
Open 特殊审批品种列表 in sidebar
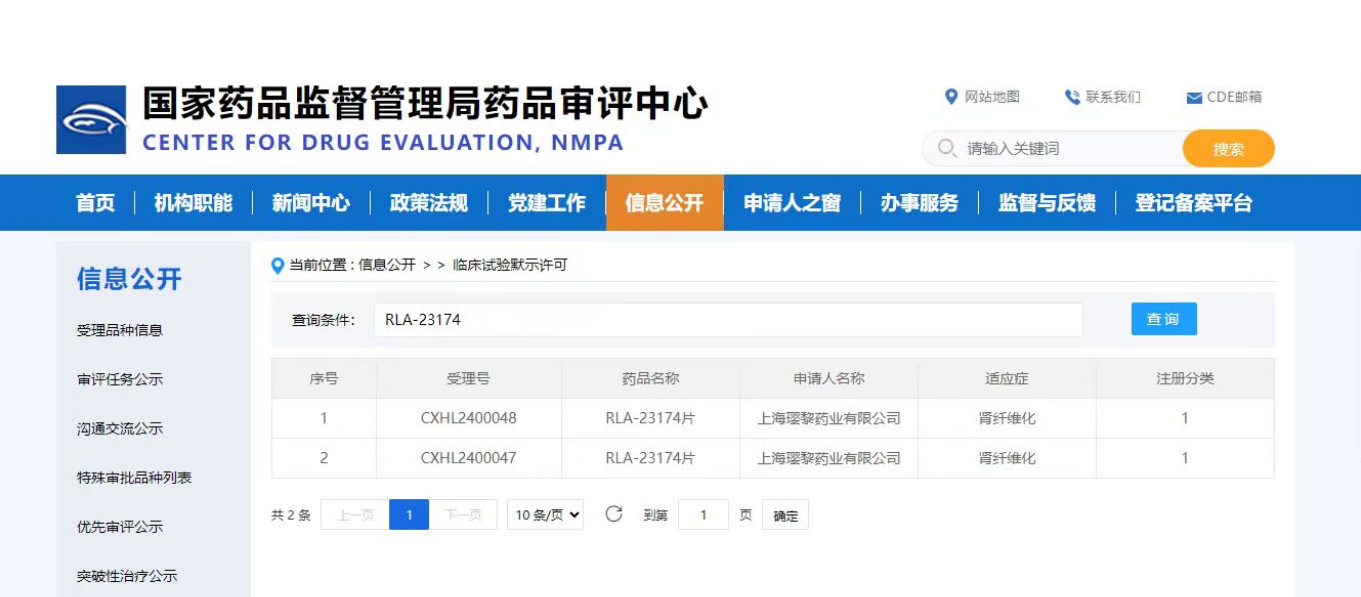(134, 477)
